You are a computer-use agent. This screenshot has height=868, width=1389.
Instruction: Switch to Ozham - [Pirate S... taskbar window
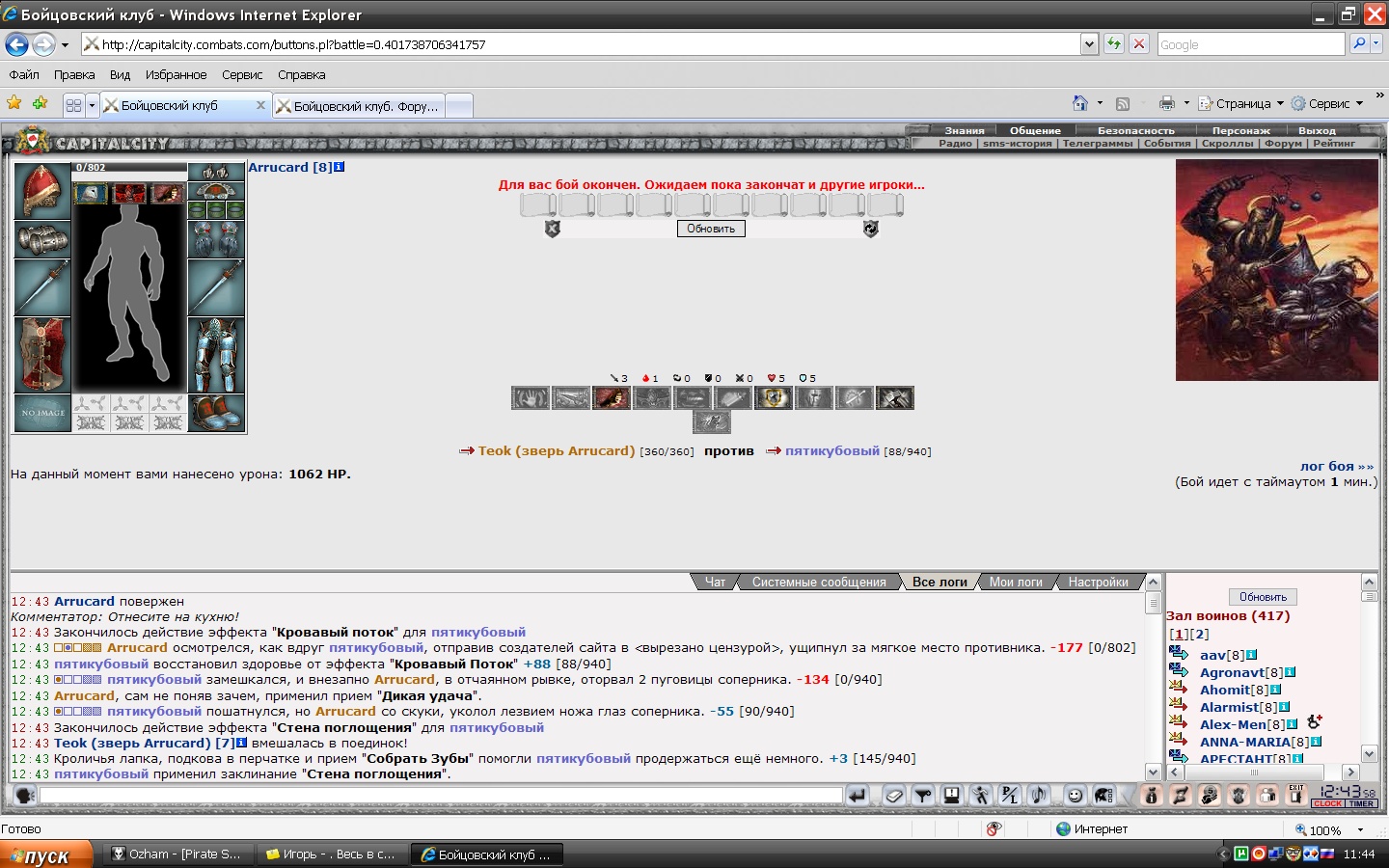(178, 854)
